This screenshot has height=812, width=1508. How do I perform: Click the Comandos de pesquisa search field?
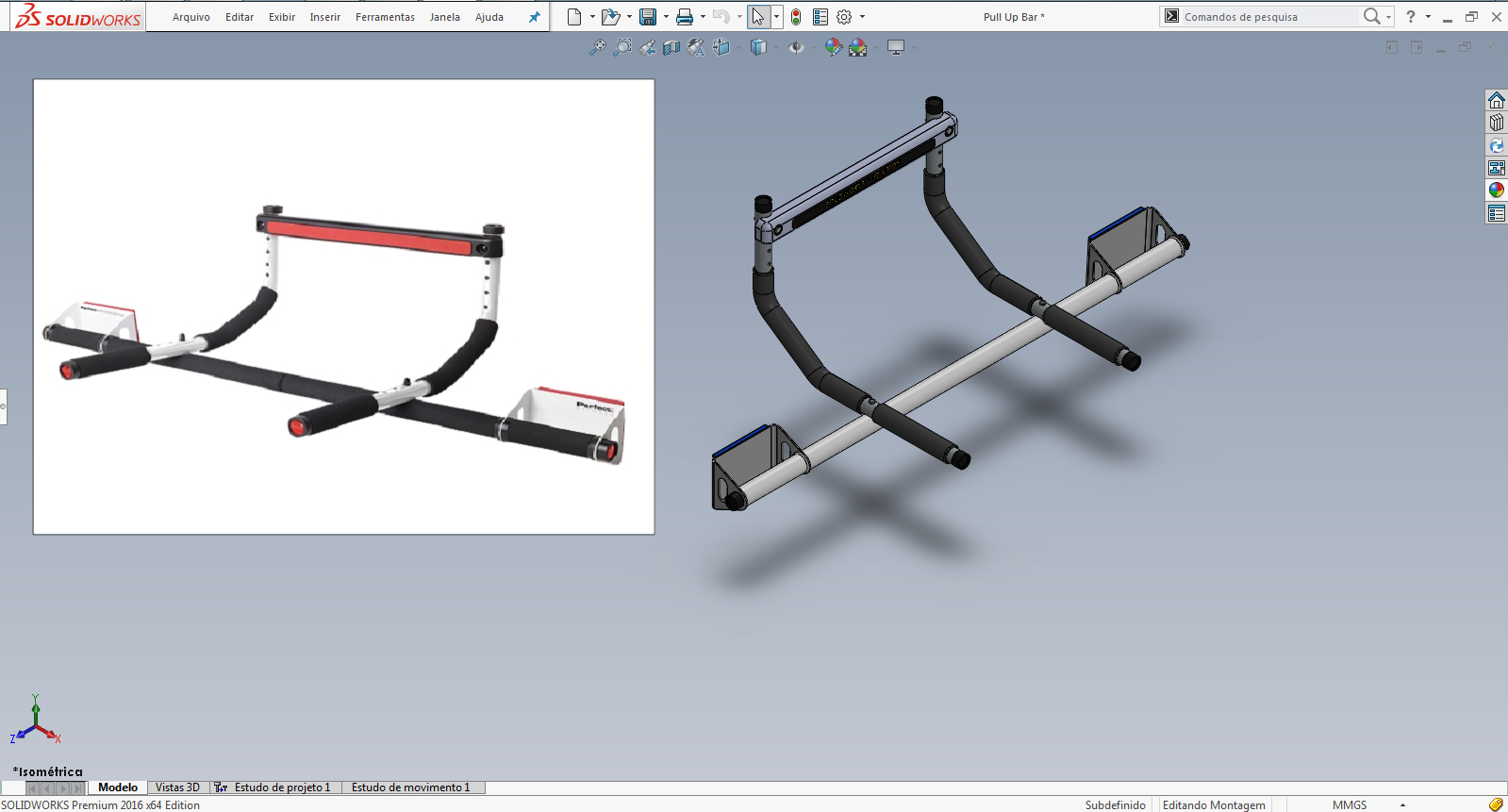1269,17
